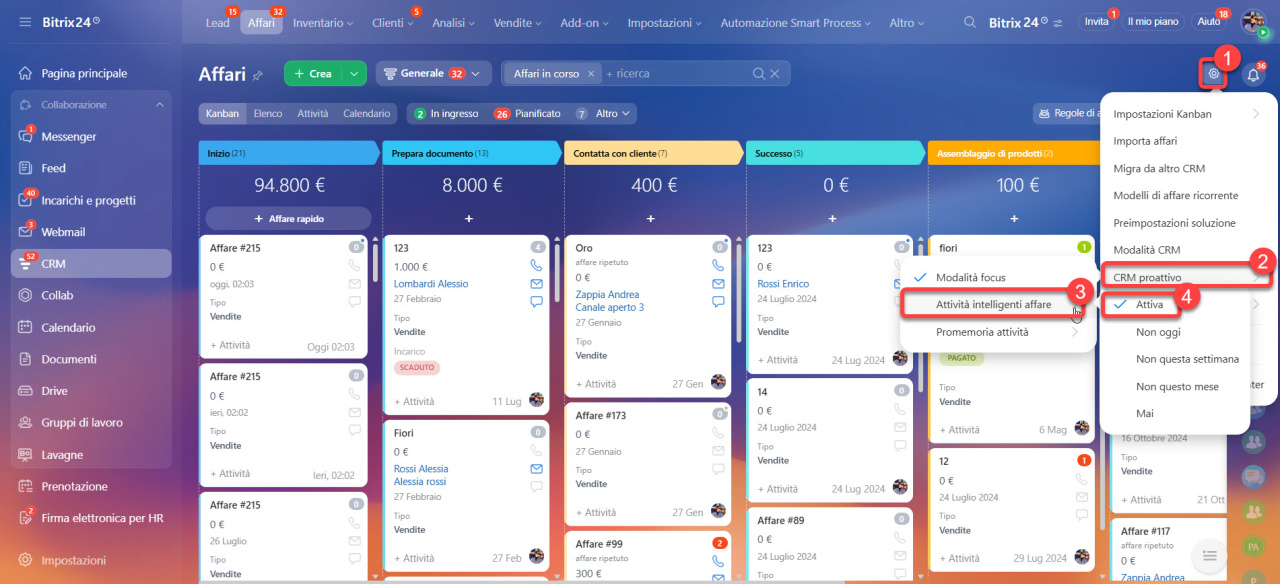Collapse the Collaborazione sidebar section
1280x584 pixels.
pyautogui.click(x=159, y=105)
